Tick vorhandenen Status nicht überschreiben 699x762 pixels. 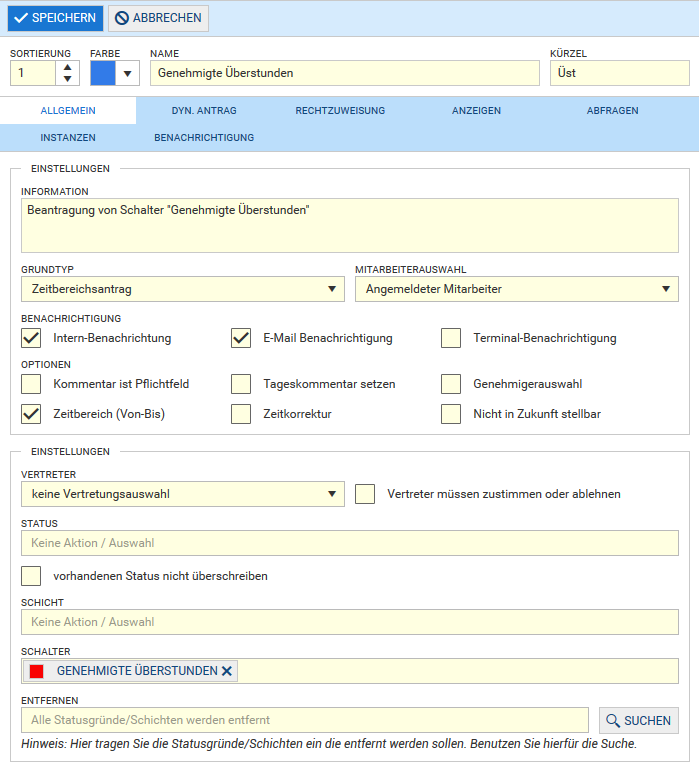pos(31,576)
